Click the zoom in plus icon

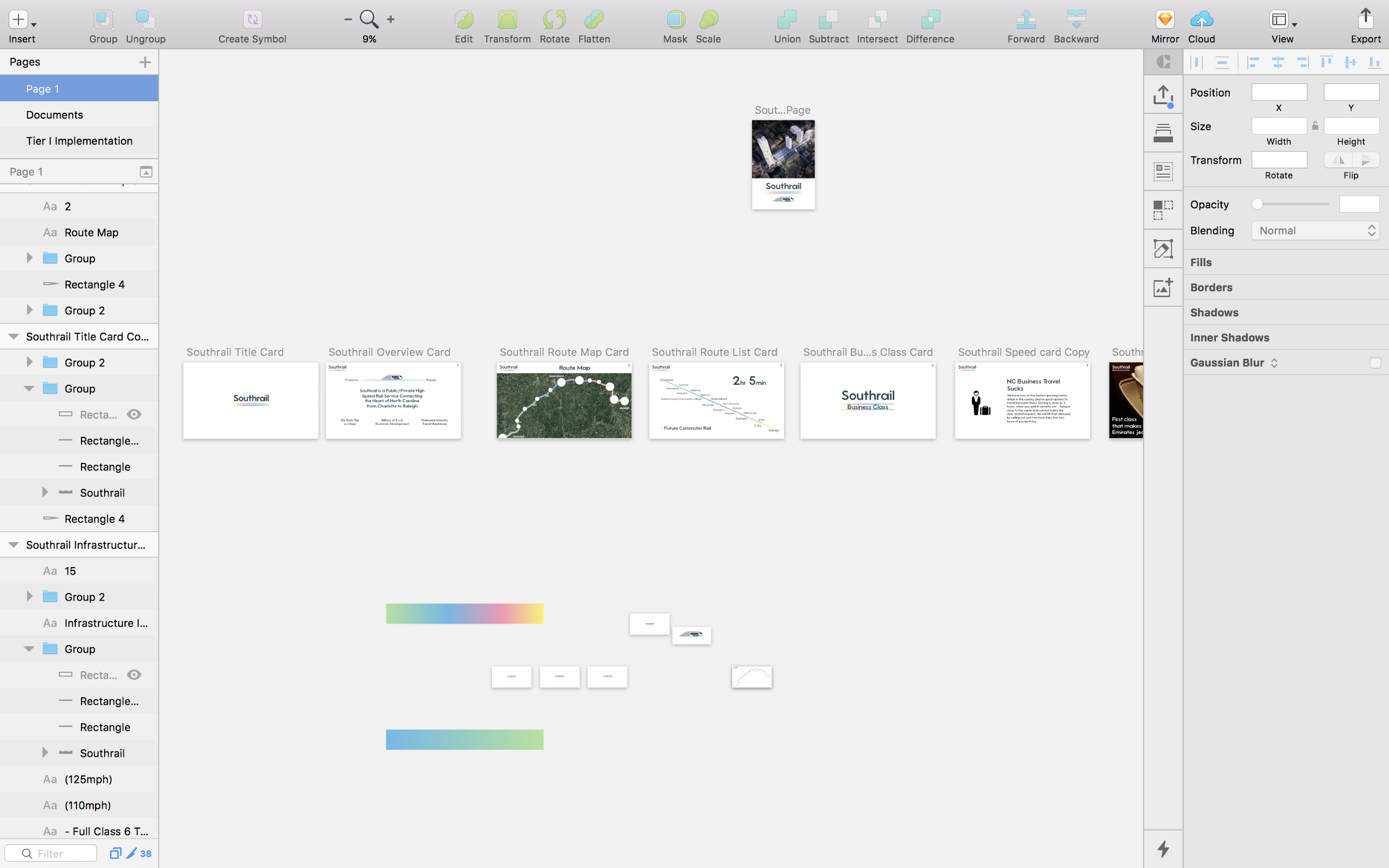point(391,20)
